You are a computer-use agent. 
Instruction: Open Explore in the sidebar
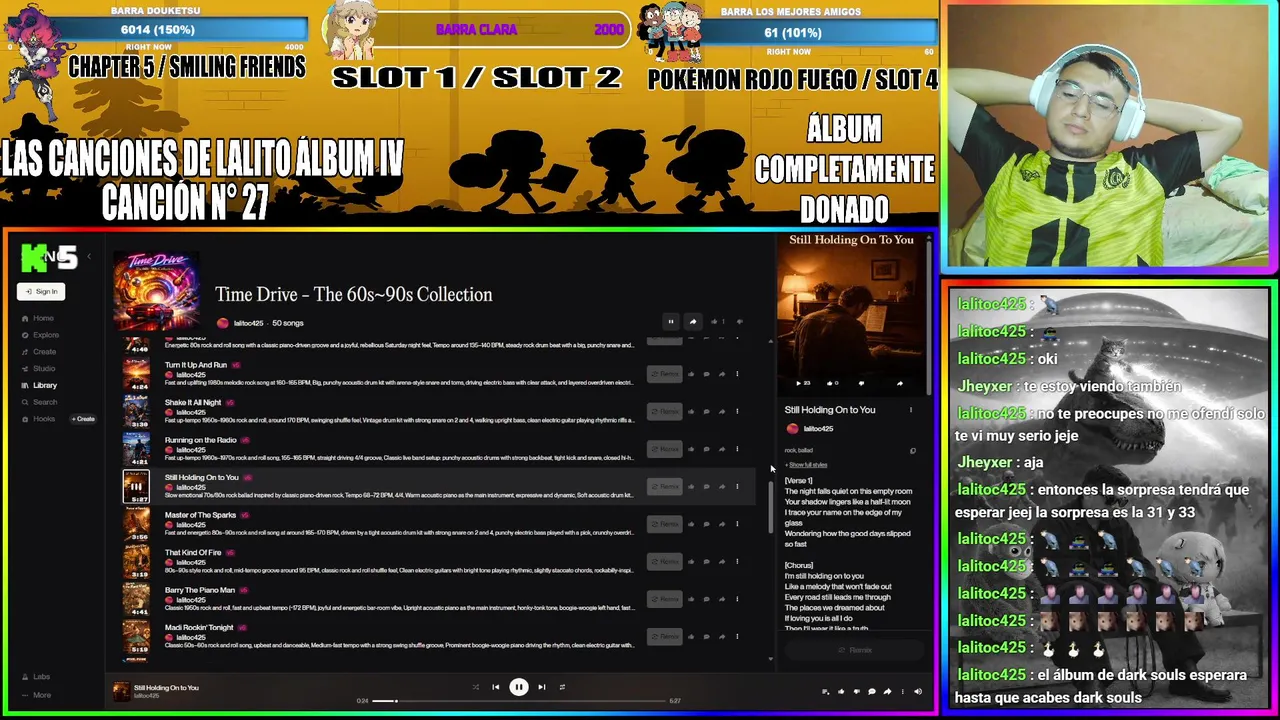tap(40, 335)
